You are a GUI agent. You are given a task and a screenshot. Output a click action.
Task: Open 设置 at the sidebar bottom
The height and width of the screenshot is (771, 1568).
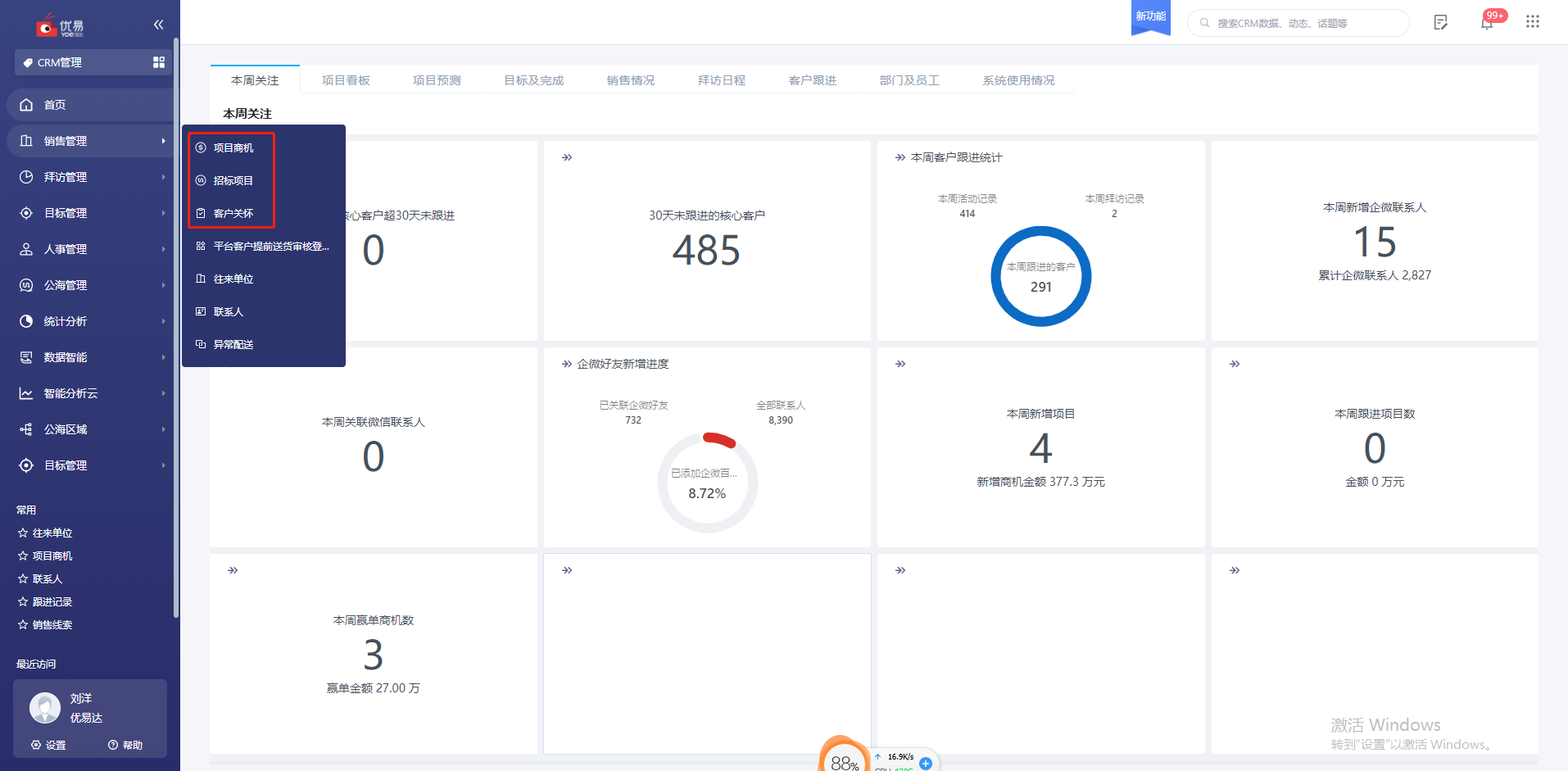point(49,745)
